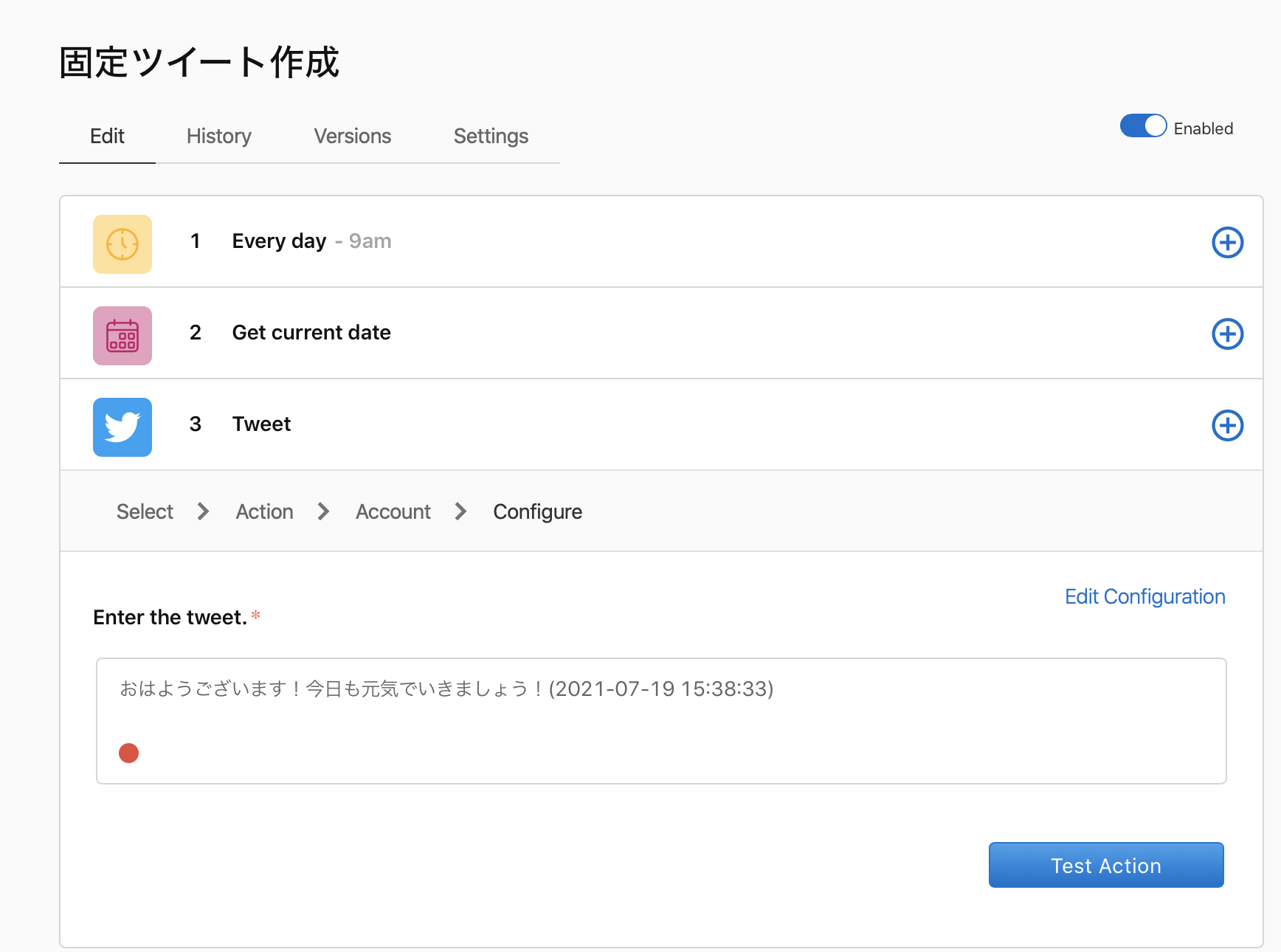Screen dimensions: 1281x952
Task: Go back to the Account step
Action: pos(393,512)
